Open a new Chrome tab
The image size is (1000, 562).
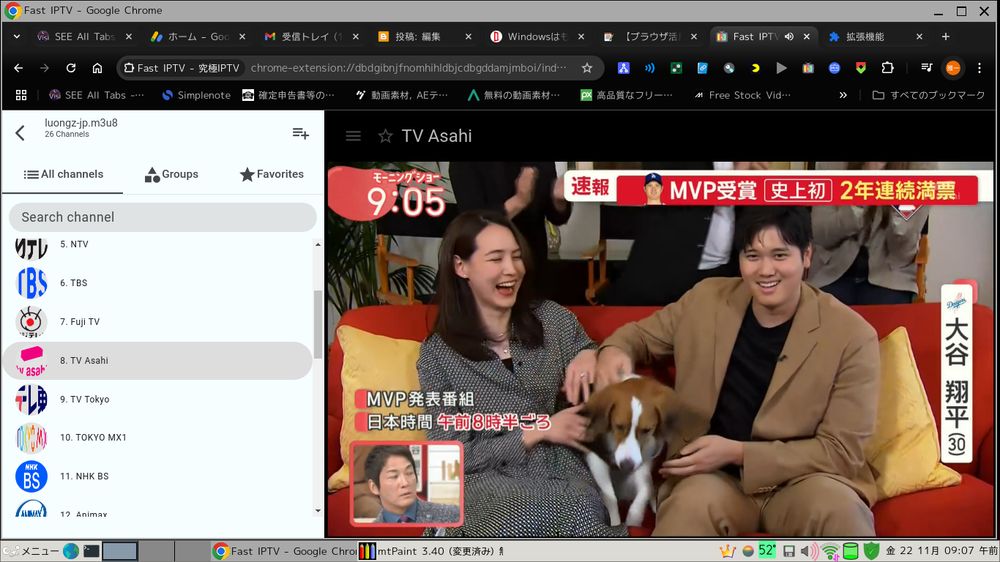(x=946, y=36)
